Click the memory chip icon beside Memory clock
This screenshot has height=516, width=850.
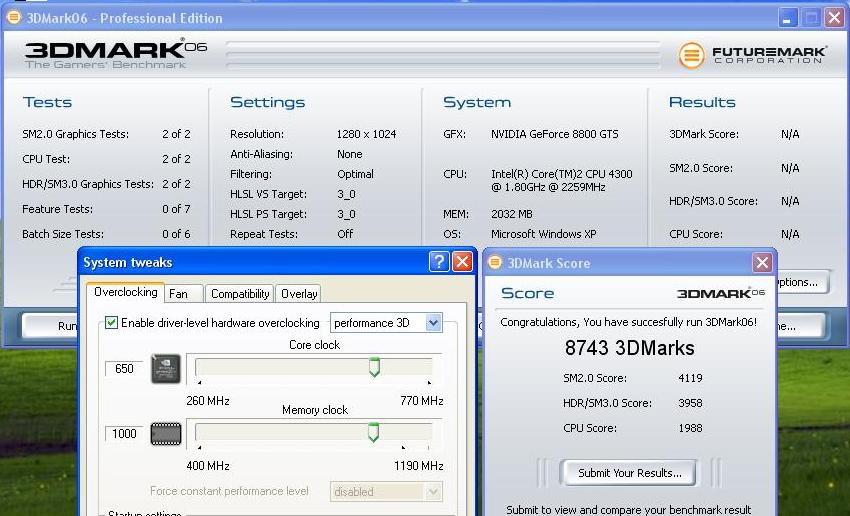(x=165, y=434)
